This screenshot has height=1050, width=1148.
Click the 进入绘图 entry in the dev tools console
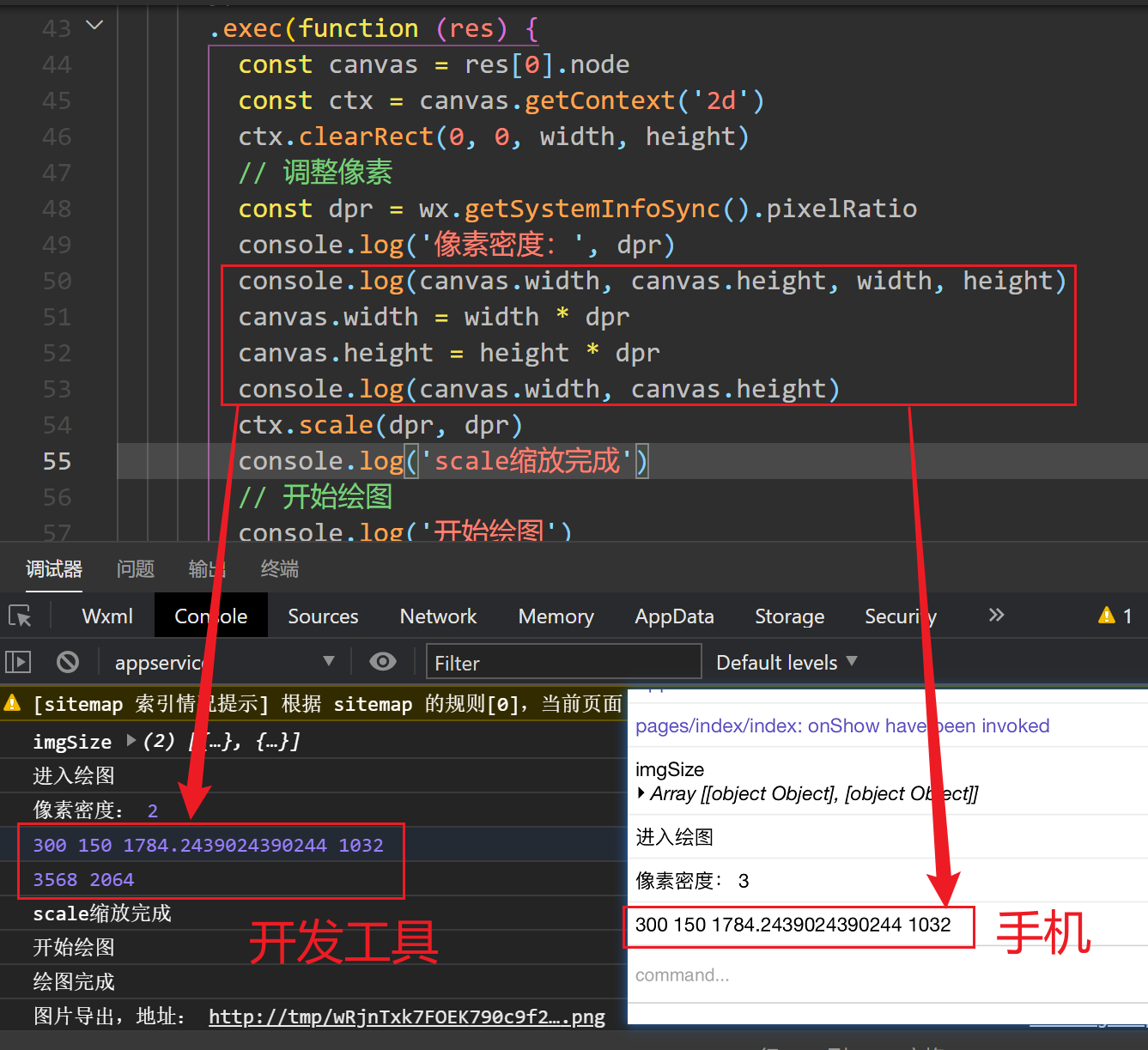(x=74, y=775)
